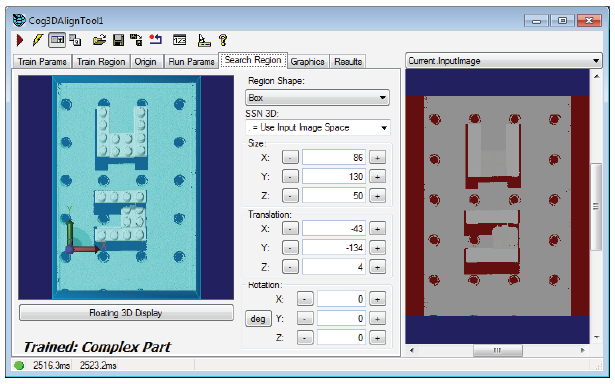This screenshot has width=615, height=384.
Task: Click Size X field showing 86
Action: click(x=334, y=158)
